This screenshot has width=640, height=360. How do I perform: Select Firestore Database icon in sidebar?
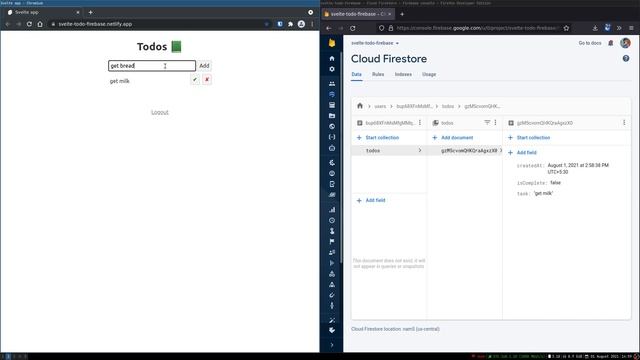(332, 94)
